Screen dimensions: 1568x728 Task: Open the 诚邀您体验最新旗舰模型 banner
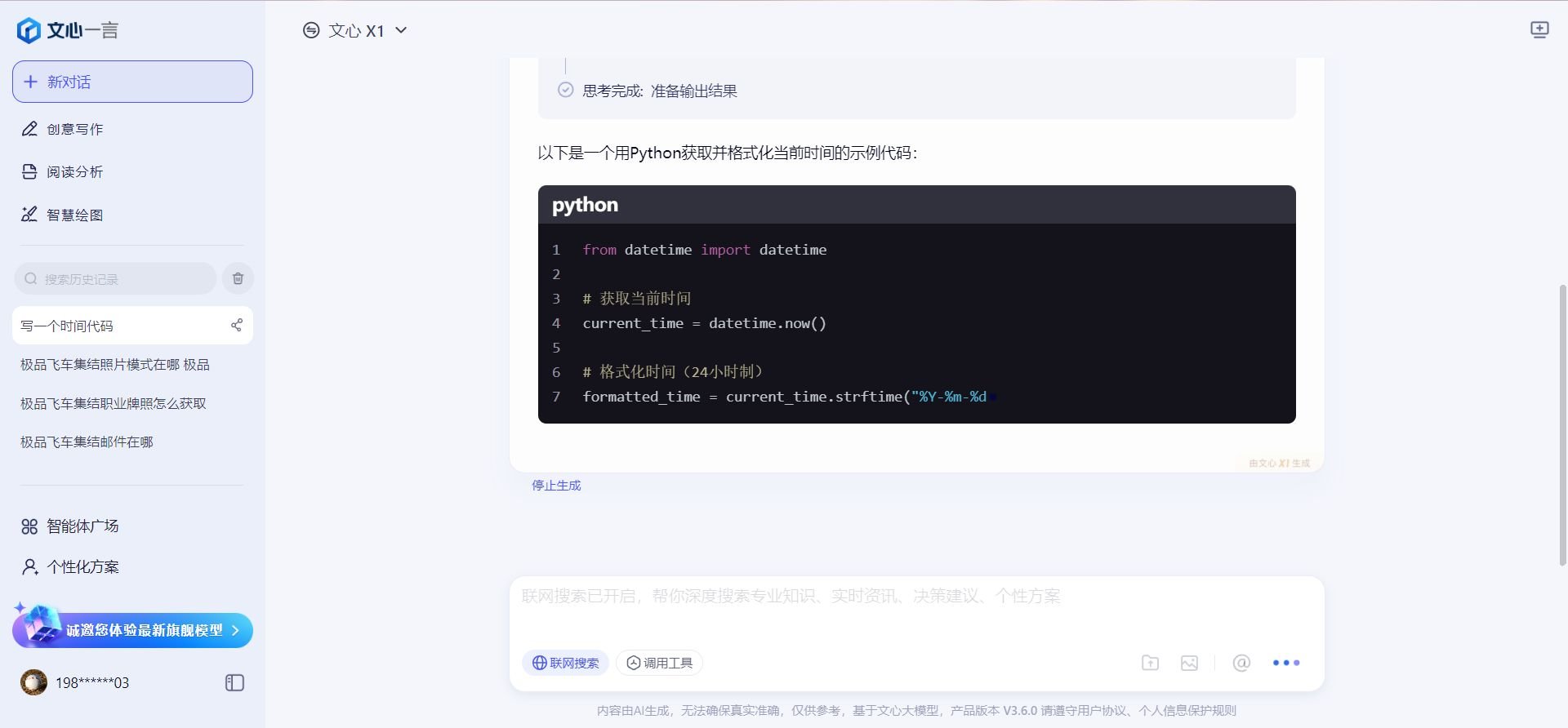tap(133, 631)
